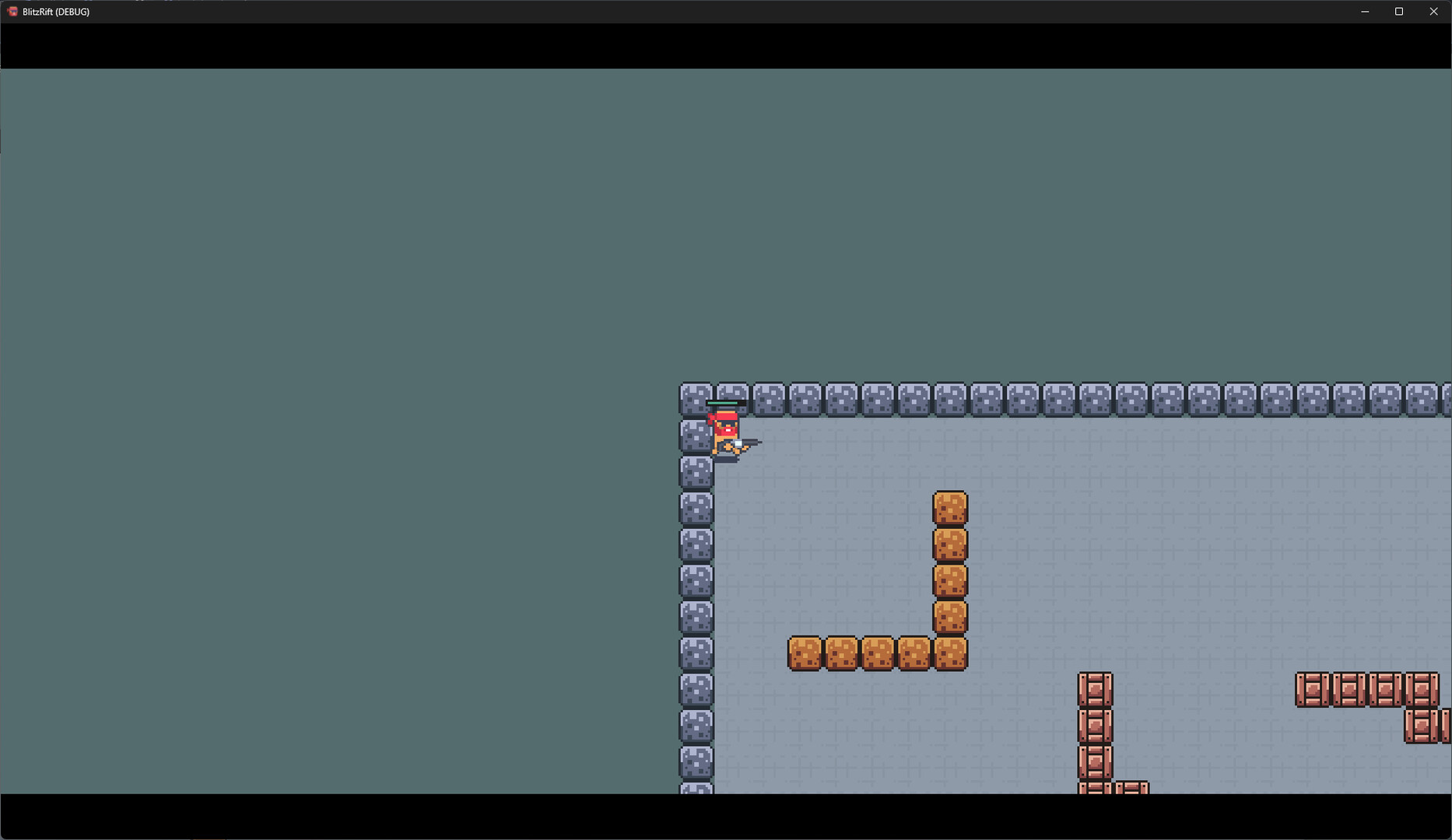This screenshot has width=1452, height=840.
Task: Select the top red crate of the vertical stack
Action: tap(1095, 690)
